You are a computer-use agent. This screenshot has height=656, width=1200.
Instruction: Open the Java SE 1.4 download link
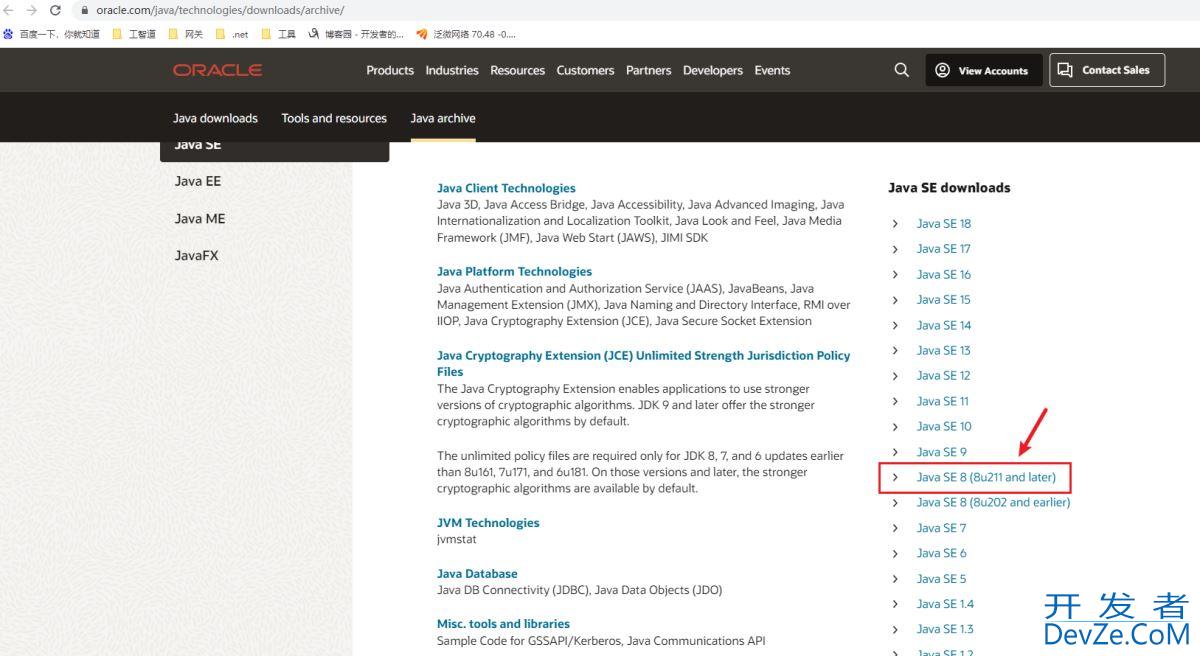(x=945, y=604)
